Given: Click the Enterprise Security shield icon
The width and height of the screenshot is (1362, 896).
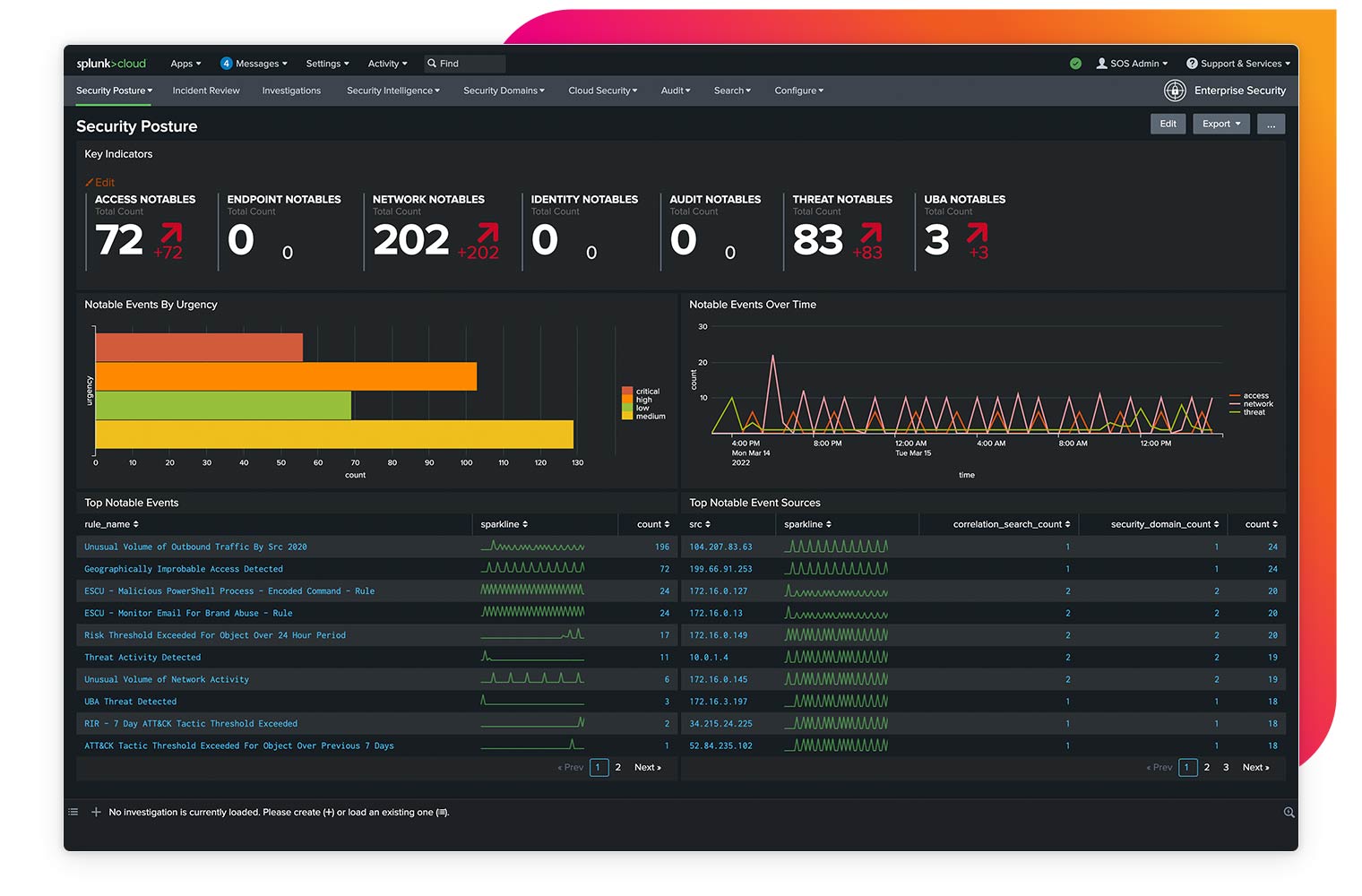Looking at the screenshot, I should click(1175, 90).
